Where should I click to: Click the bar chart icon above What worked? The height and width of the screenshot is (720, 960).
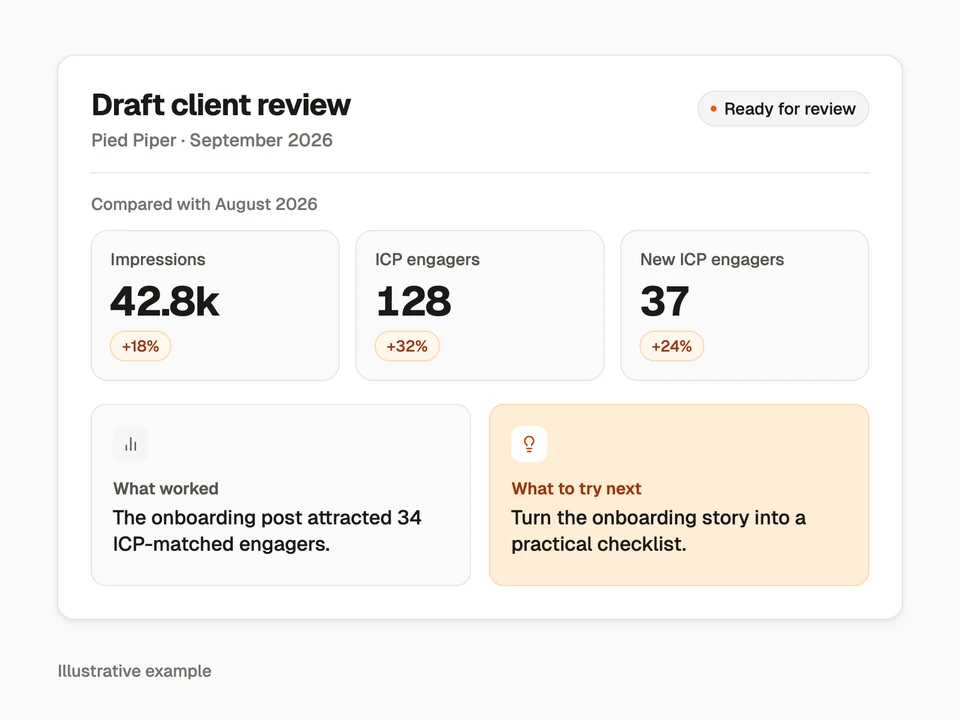(130, 444)
